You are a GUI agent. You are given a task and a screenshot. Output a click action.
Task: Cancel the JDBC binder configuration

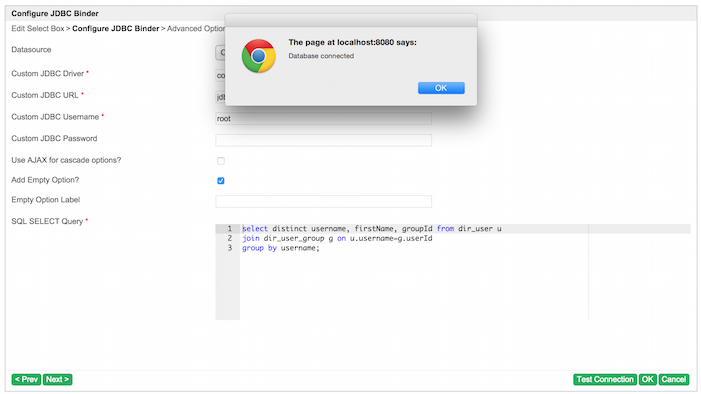tap(673, 379)
